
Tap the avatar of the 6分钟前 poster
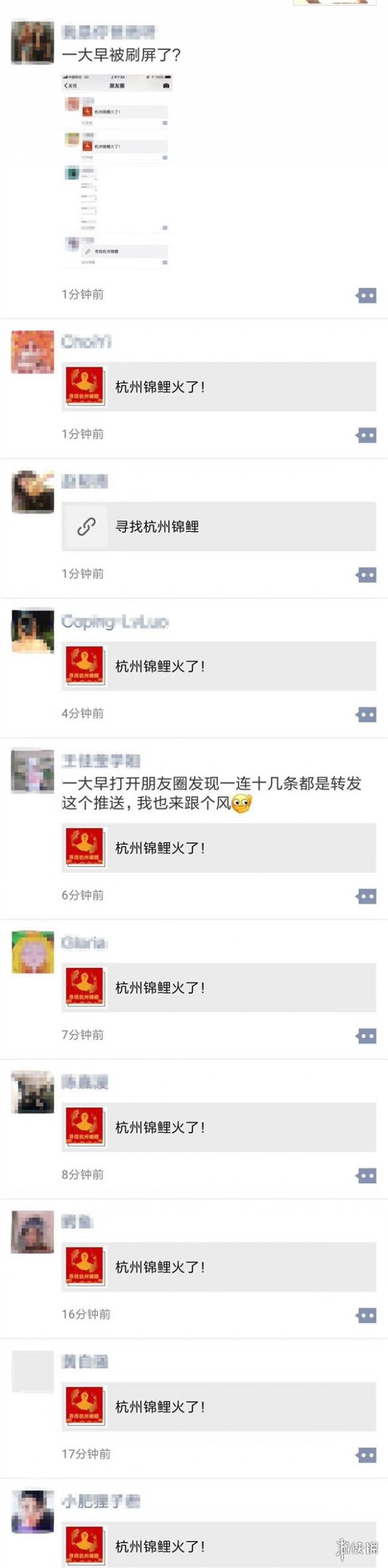pyautogui.click(x=33, y=771)
